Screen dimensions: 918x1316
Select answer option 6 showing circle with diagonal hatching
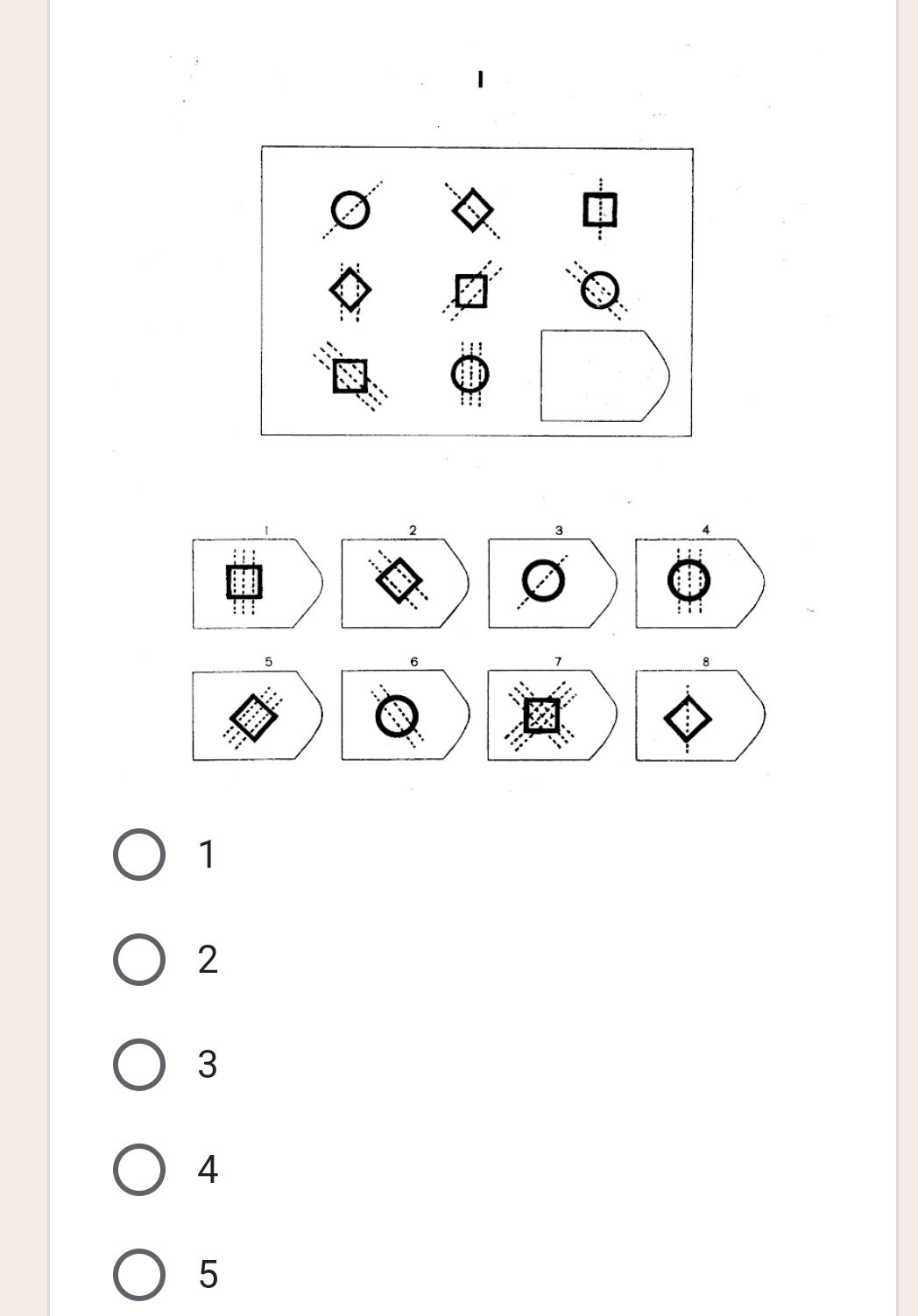[x=396, y=716]
